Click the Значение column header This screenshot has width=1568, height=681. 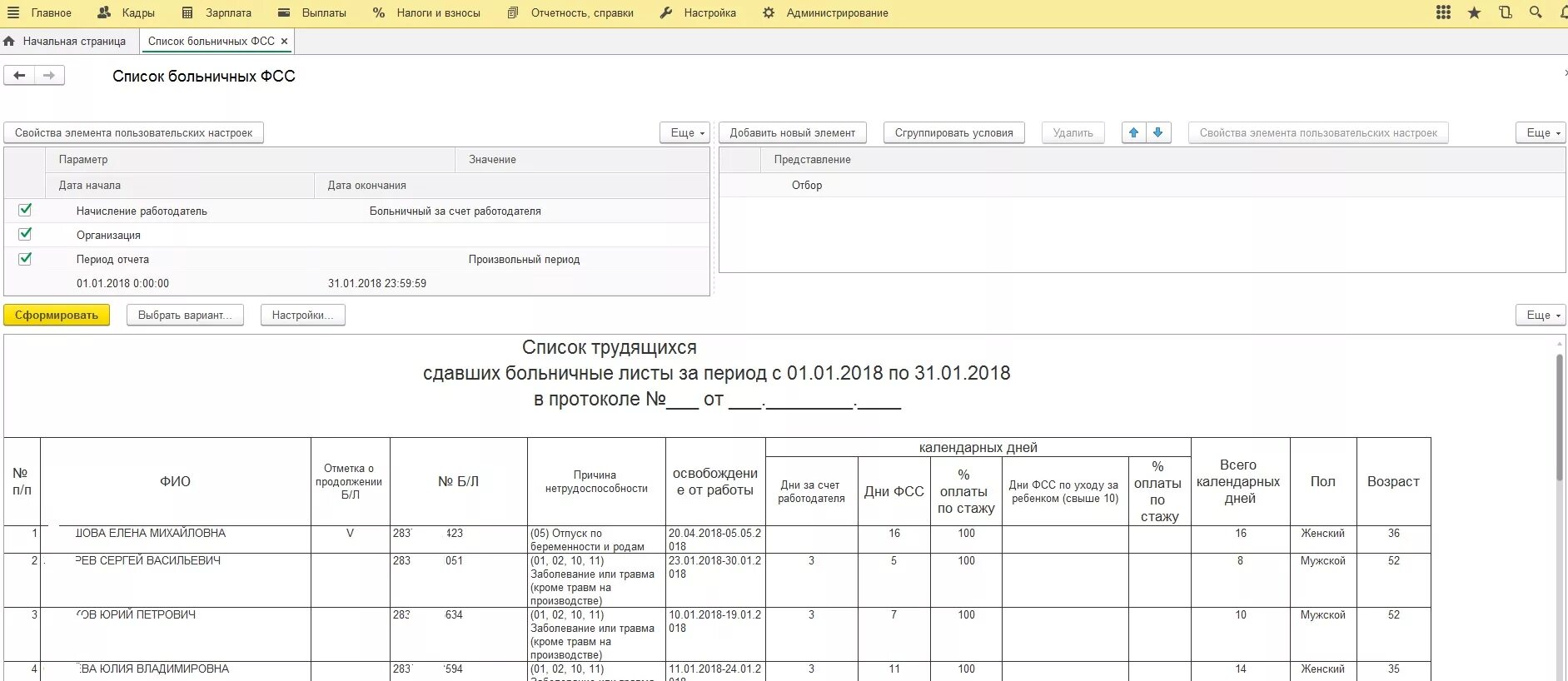point(582,160)
